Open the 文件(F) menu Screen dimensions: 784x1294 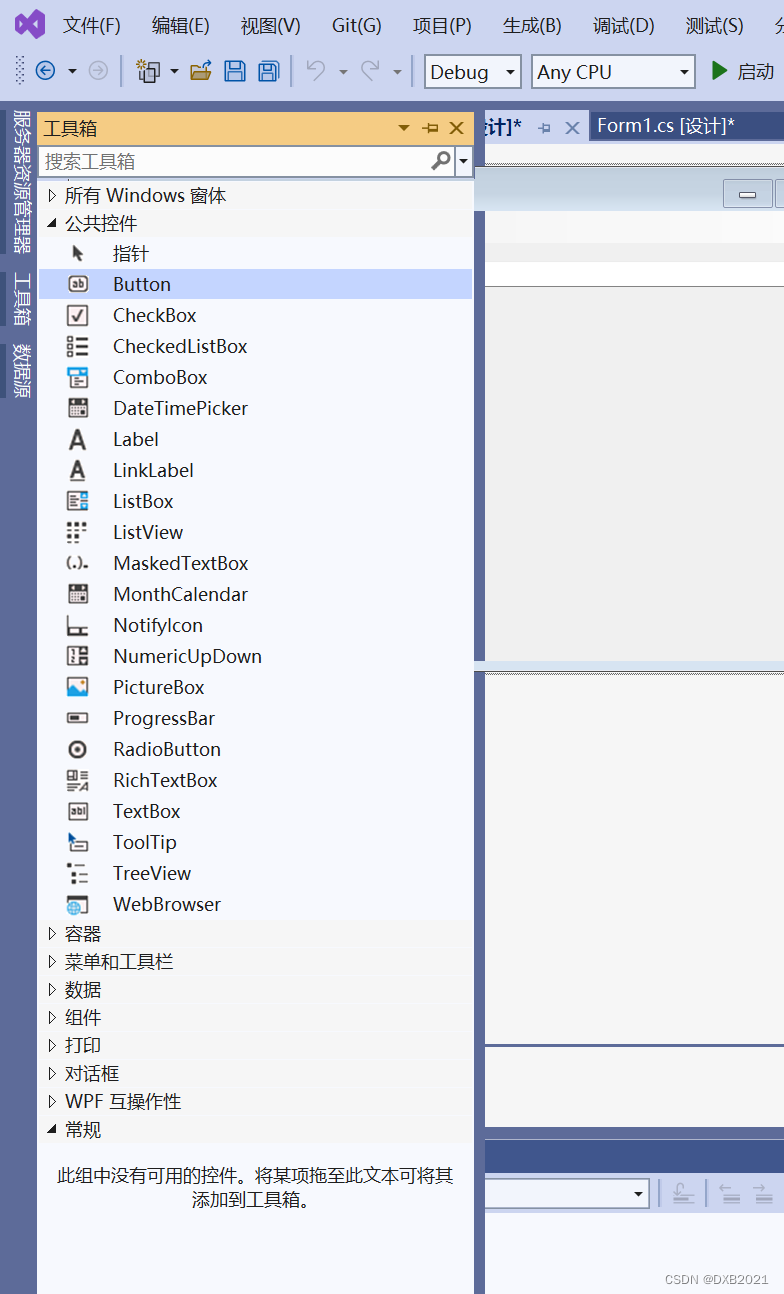point(92,26)
